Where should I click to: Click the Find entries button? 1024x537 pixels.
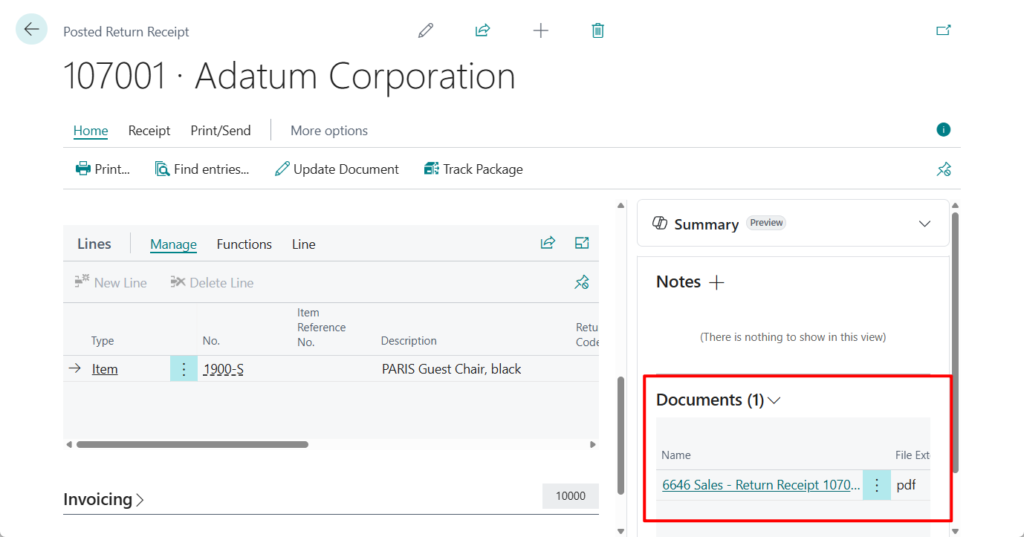coord(202,169)
